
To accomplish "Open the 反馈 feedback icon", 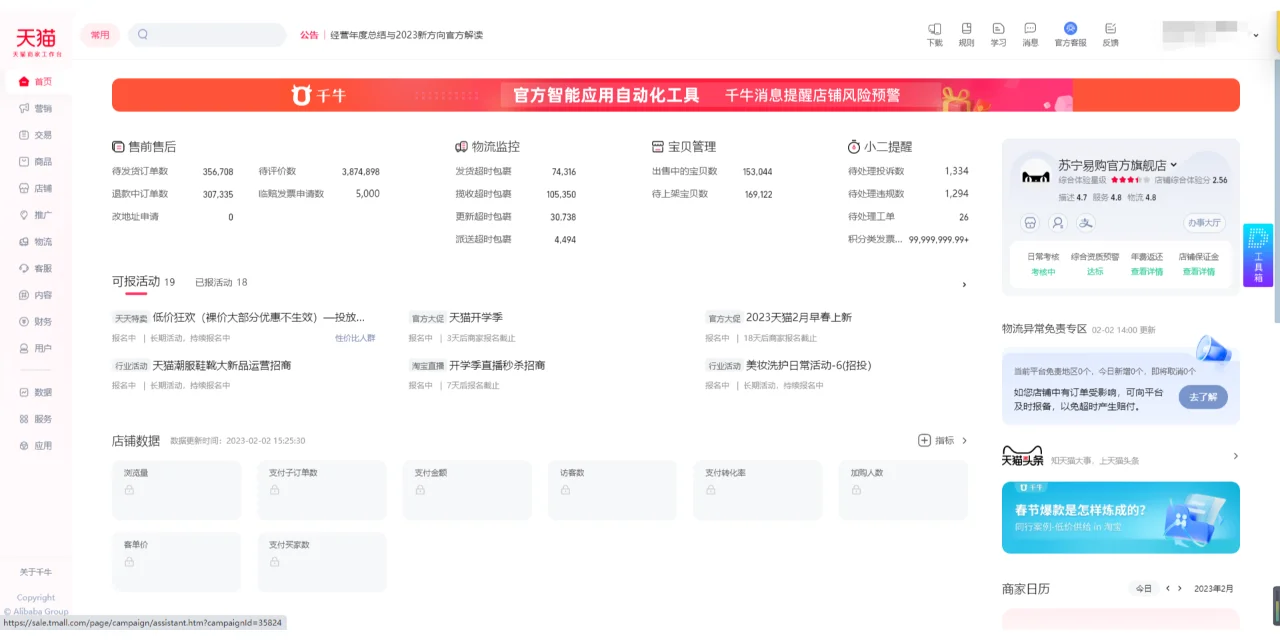I will coord(1110,28).
